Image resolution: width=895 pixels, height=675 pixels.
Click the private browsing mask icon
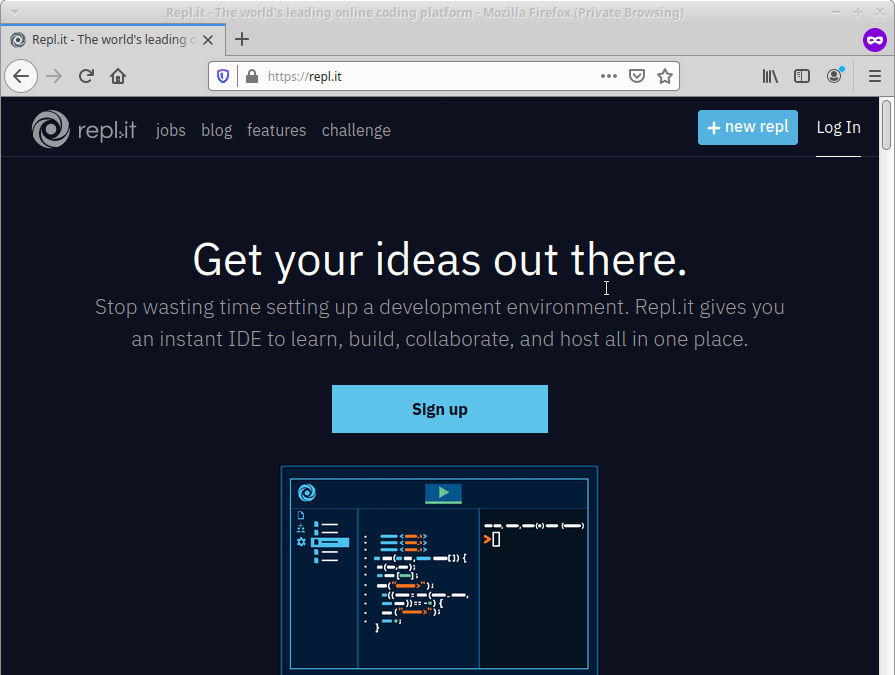(x=874, y=40)
